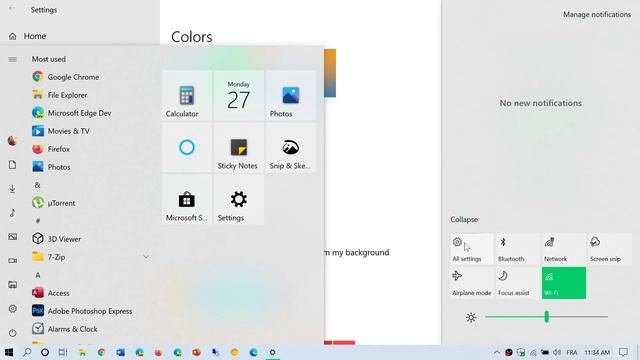Open Task View on the taskbar
This screenshot has width=640, height=360.
point(62,352)
